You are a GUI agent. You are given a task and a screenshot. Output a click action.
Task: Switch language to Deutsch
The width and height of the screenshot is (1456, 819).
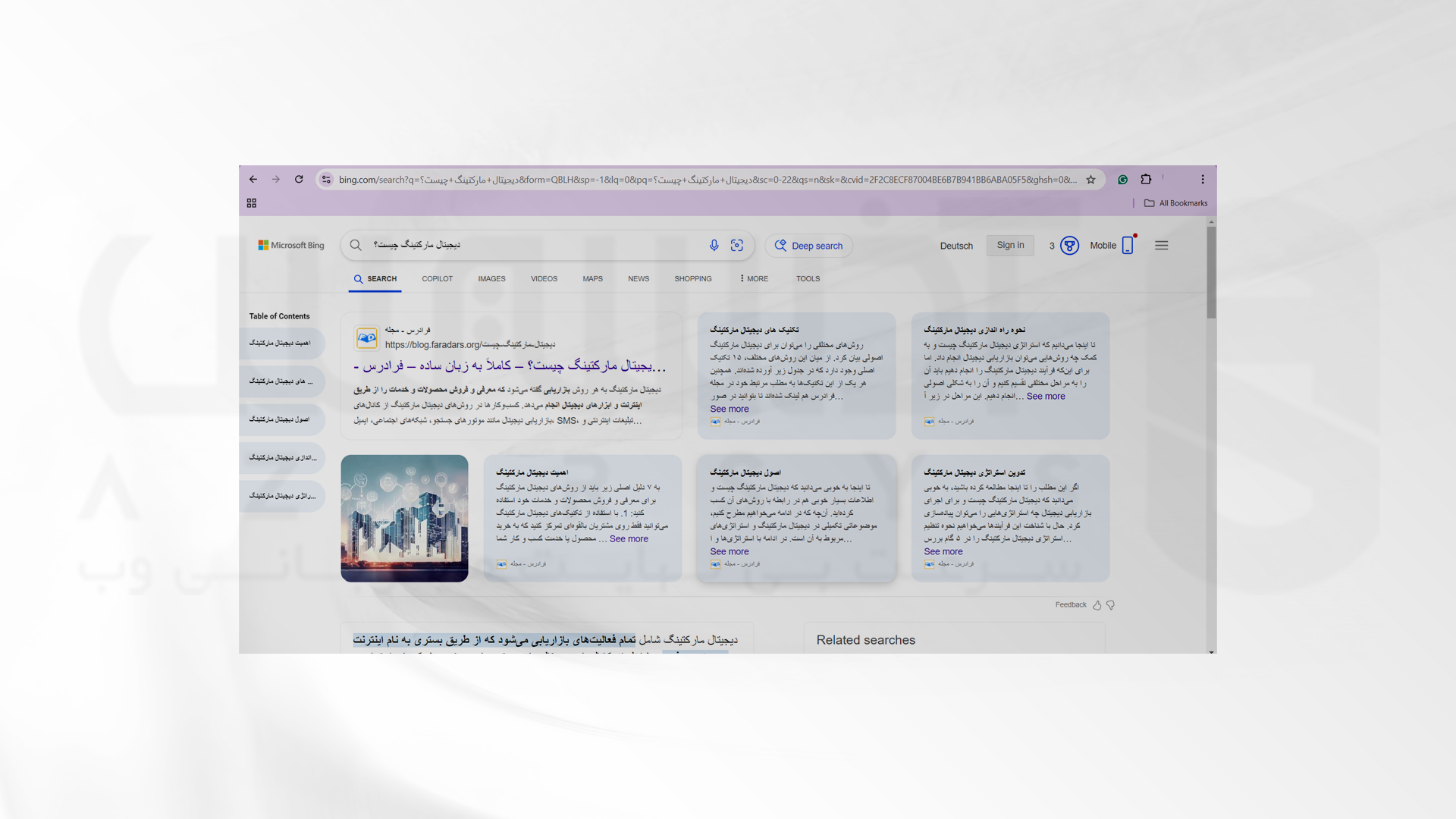[x=956, y=246]
